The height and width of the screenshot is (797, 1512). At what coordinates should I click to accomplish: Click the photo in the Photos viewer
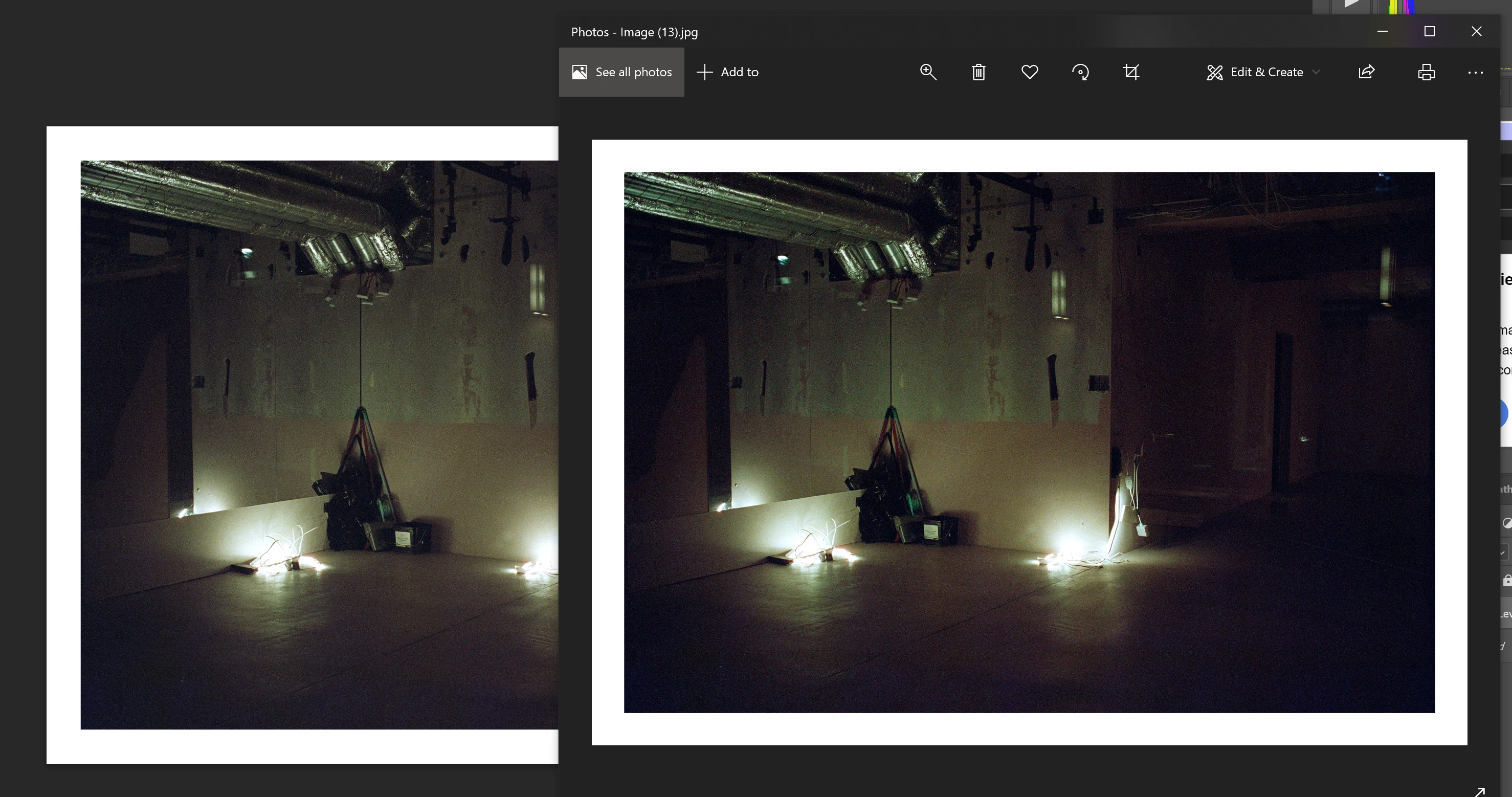(1029, 442)
